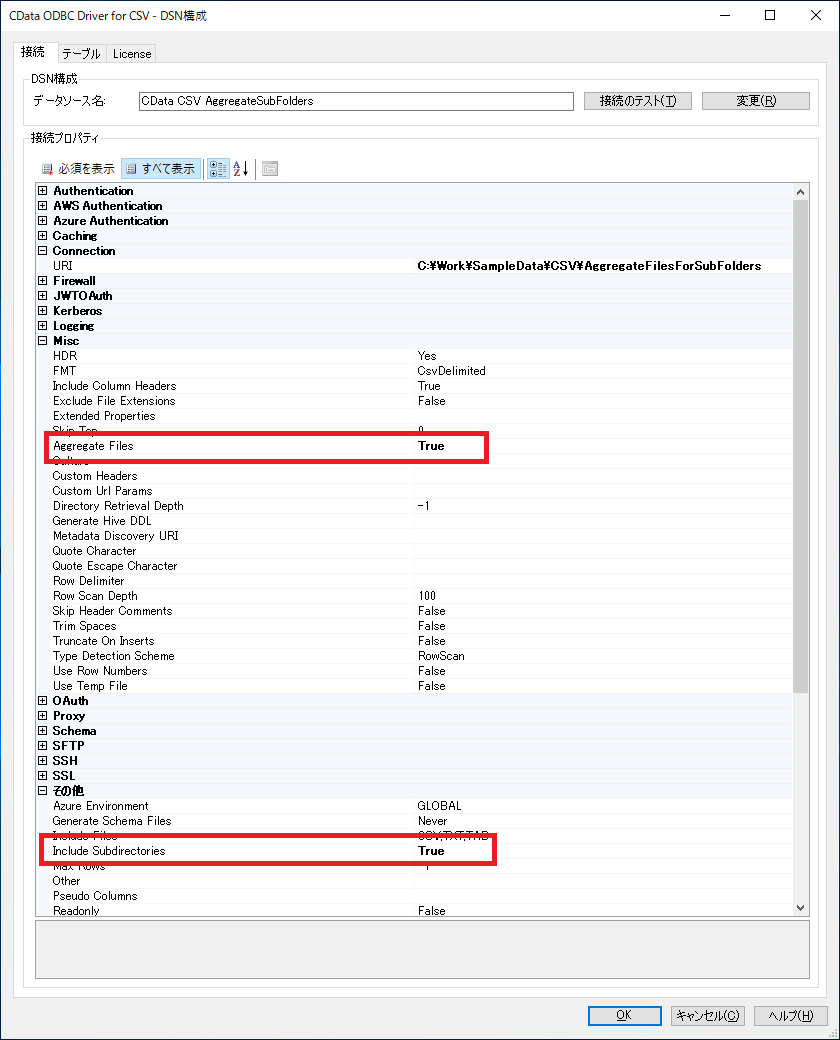Viewport: 840px width, 1040px height.
Task: Expand the Proxy category
Action: click(x=42, y=716)
